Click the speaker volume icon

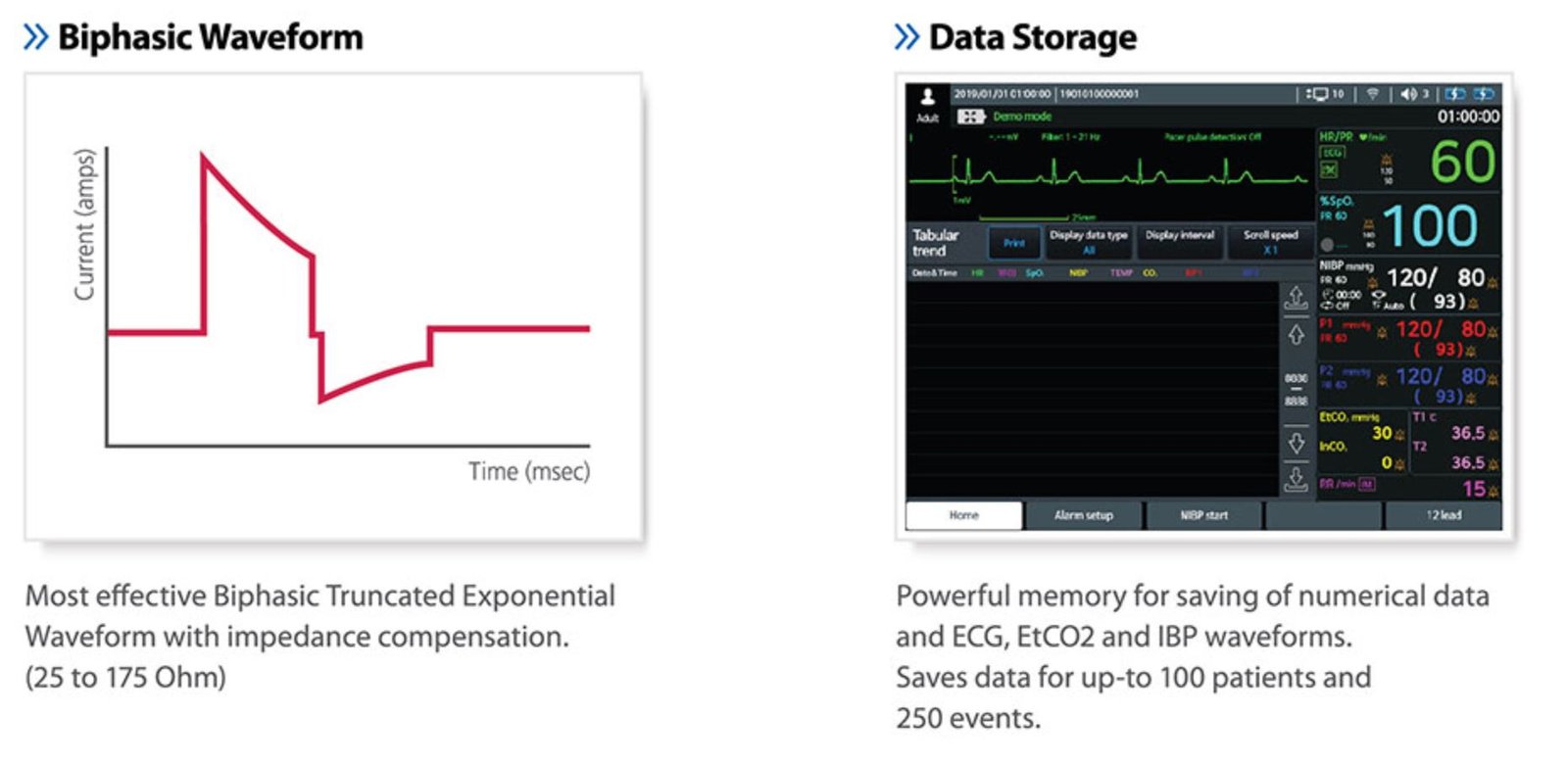[1408, 94]
